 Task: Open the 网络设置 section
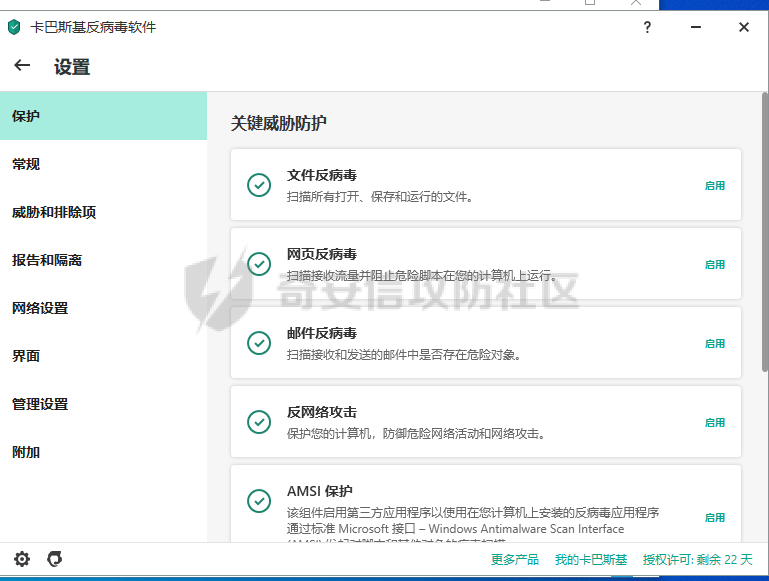(x=40, y=308)
